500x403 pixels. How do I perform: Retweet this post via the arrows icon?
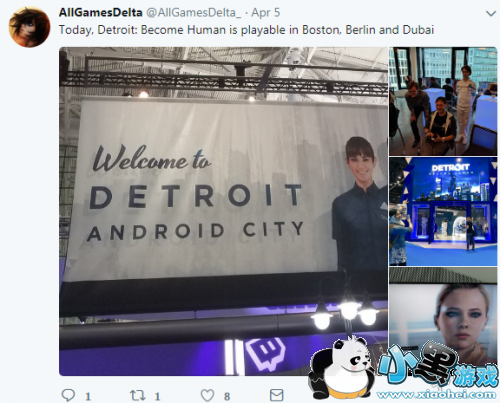(137, 395)
